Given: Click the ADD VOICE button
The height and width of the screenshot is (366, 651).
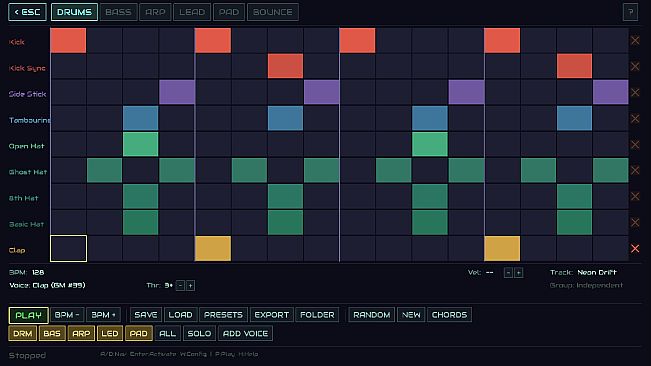Looking at the screenshot, I should click(x=245, y=333).
